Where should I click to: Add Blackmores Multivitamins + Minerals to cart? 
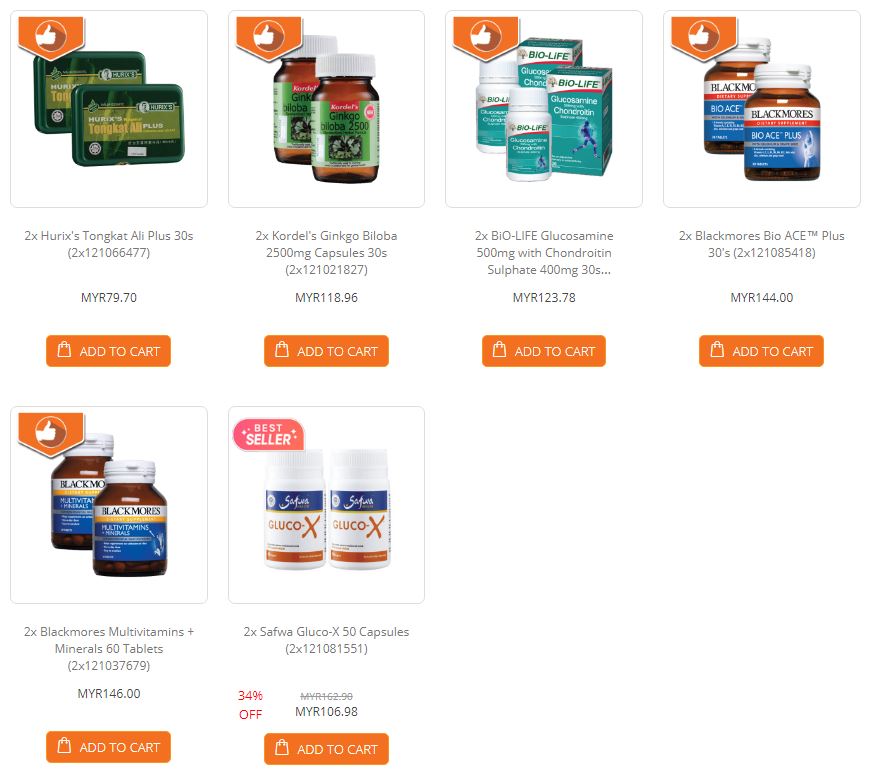108,747
